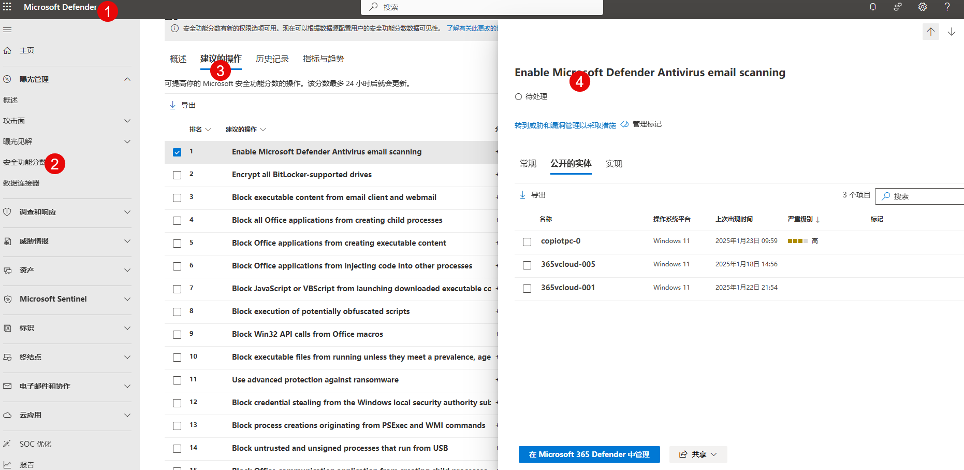Expand the Exposure insights (曝光见解) chevron
The image size is (964, 470).
[x=127, y=141]
